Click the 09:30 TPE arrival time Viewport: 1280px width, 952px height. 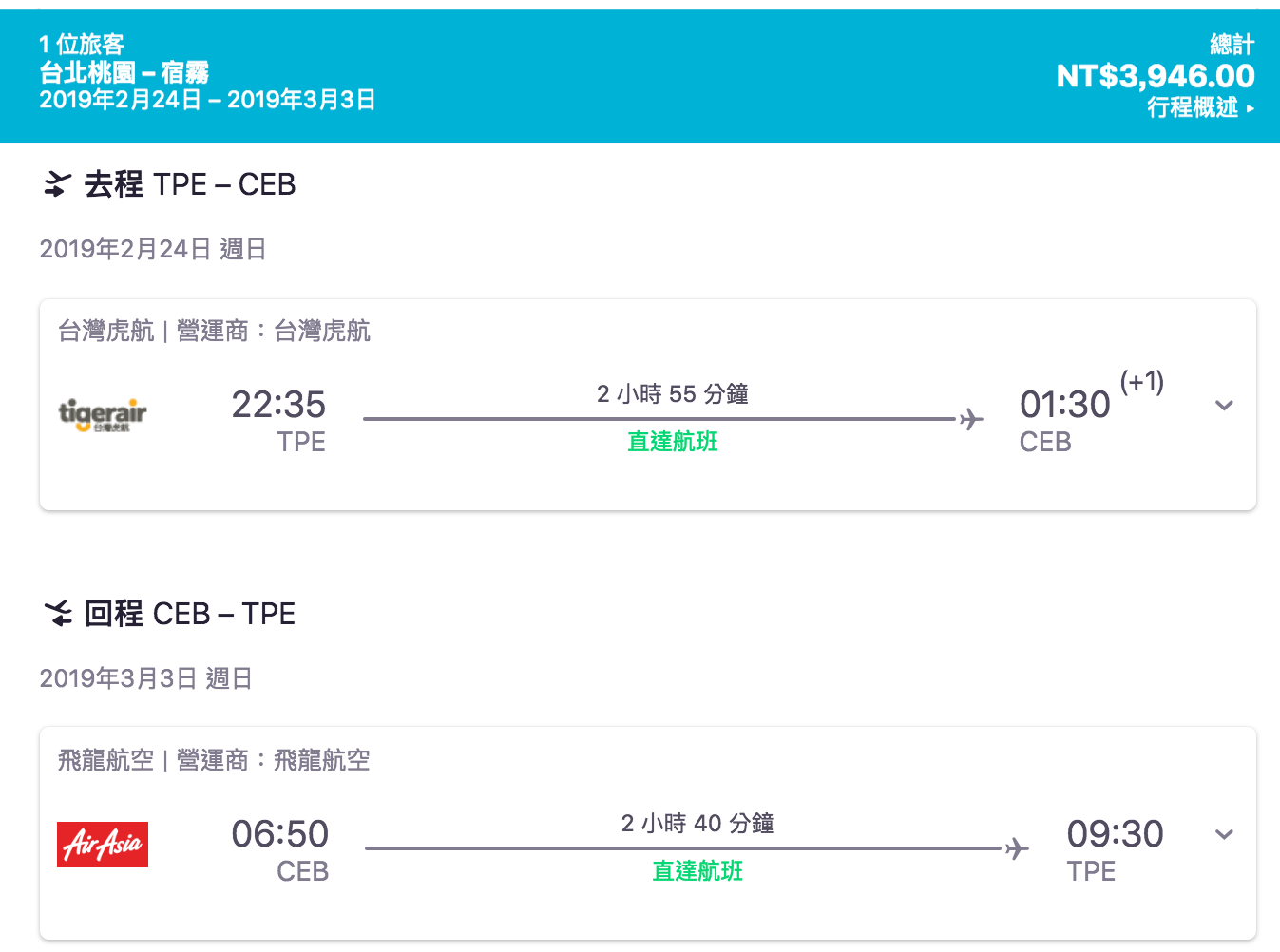point(1115,835)
